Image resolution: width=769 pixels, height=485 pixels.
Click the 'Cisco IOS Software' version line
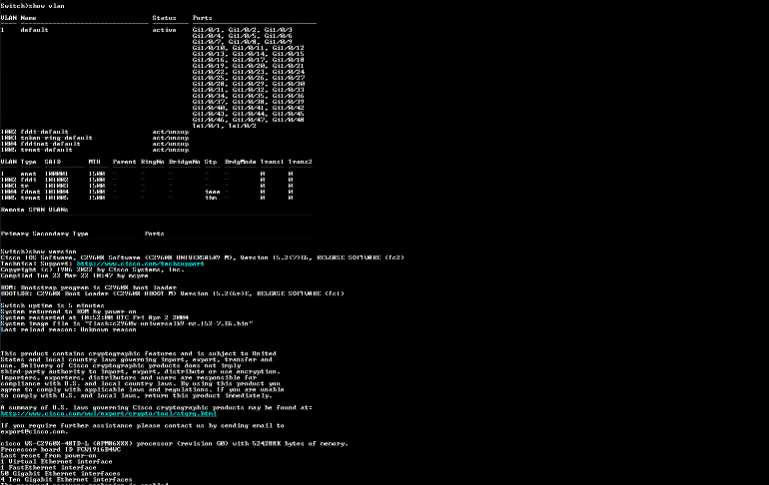point(203,258)
